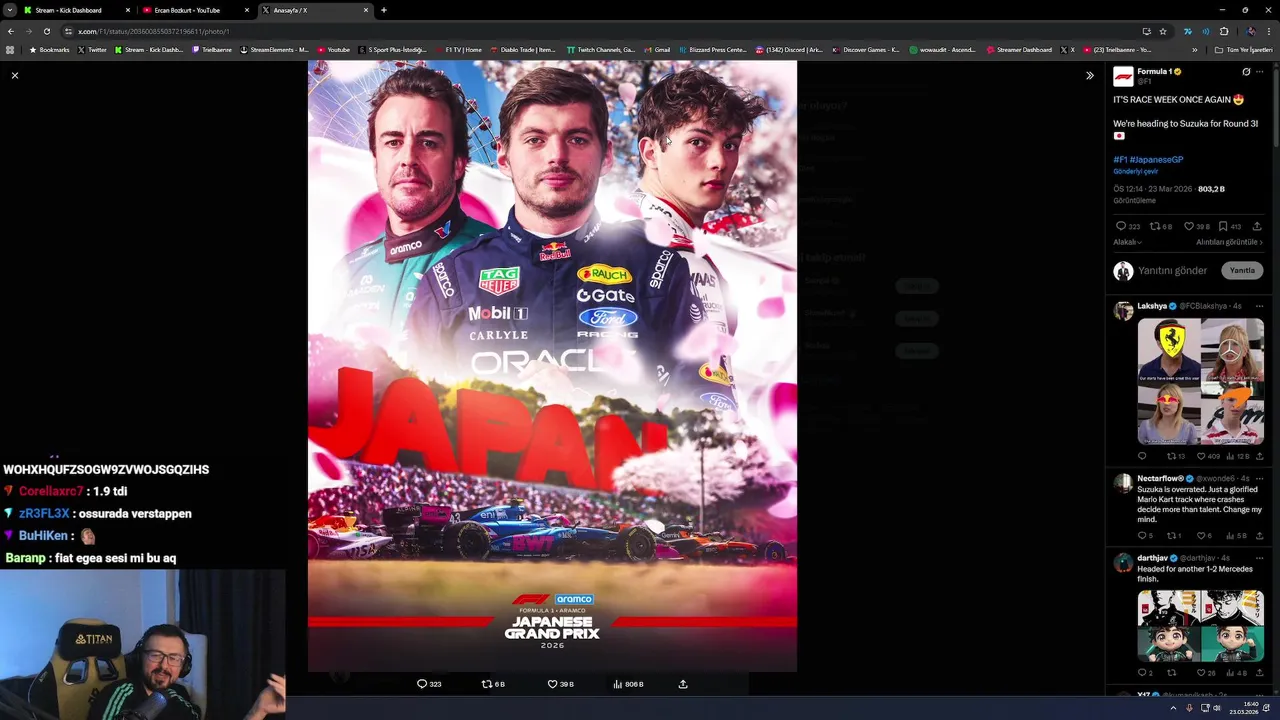Screen dimensions: 1280x720
Task: Open Streamer Dashboard bookmark
Action: point(1019,50)
